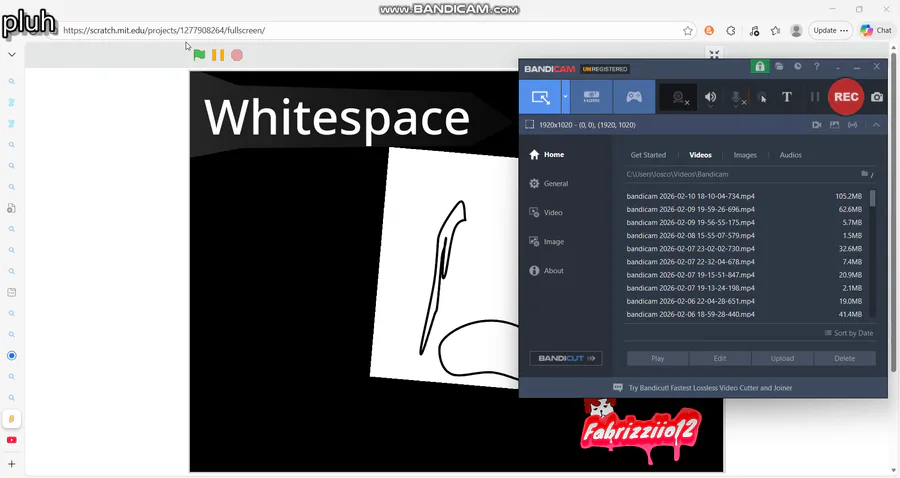Image resolution: width=900 pixels, height=478 pixels.
Task: Select bandicam 2026-02-09 19-59-26-696.mp4
Action: point(744,209)
